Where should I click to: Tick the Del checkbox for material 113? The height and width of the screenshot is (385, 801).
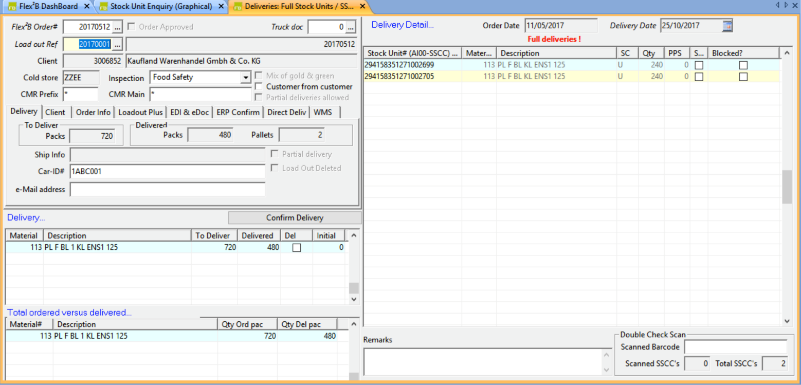click(x=296, y=247)
